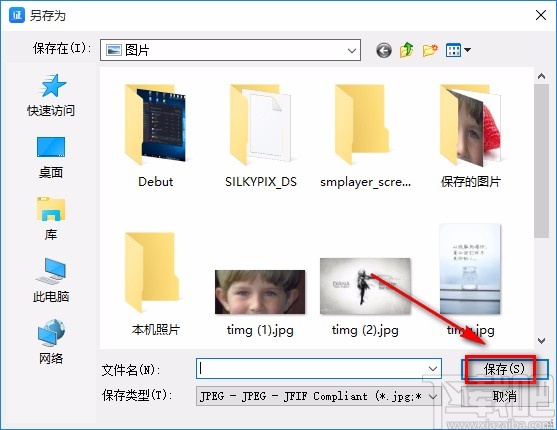557x430 pixels.
Task: Click the app icon in title bar
Action: pos(17,15)
